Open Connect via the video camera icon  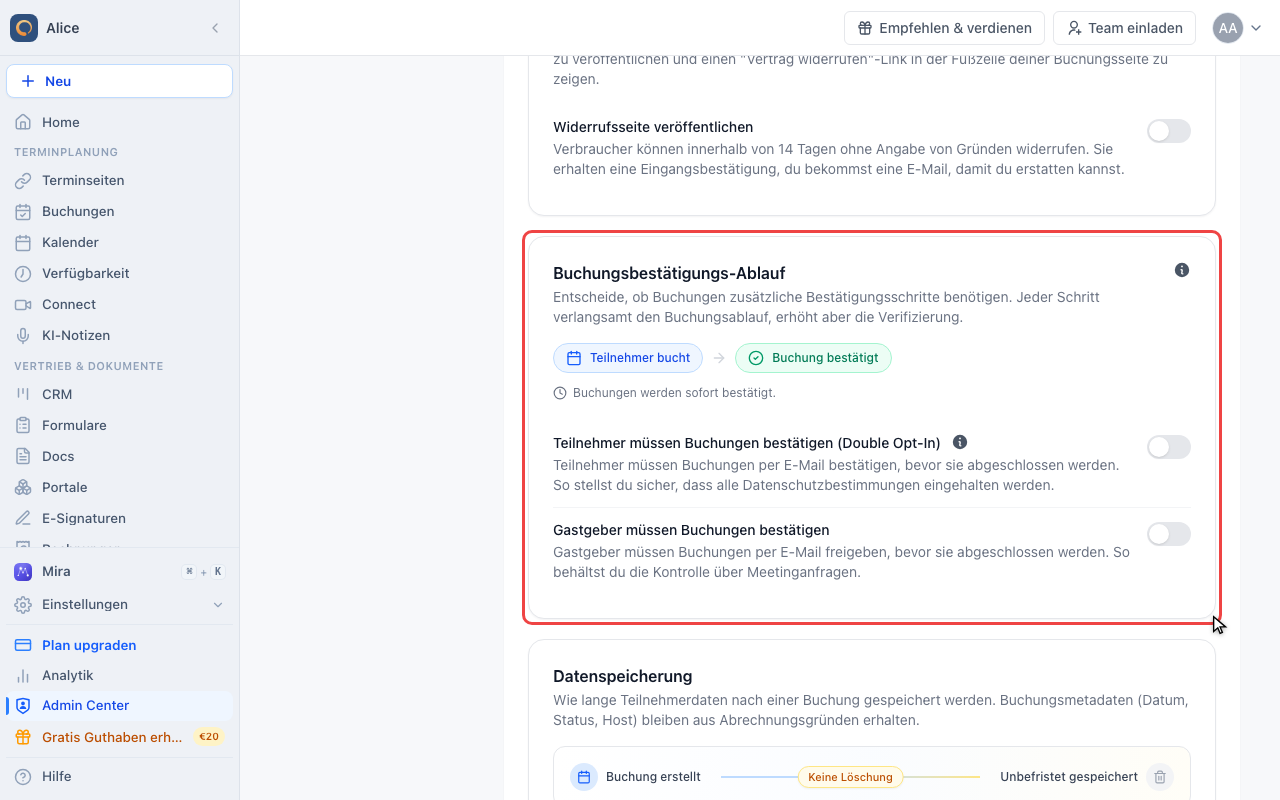point(23,304)
